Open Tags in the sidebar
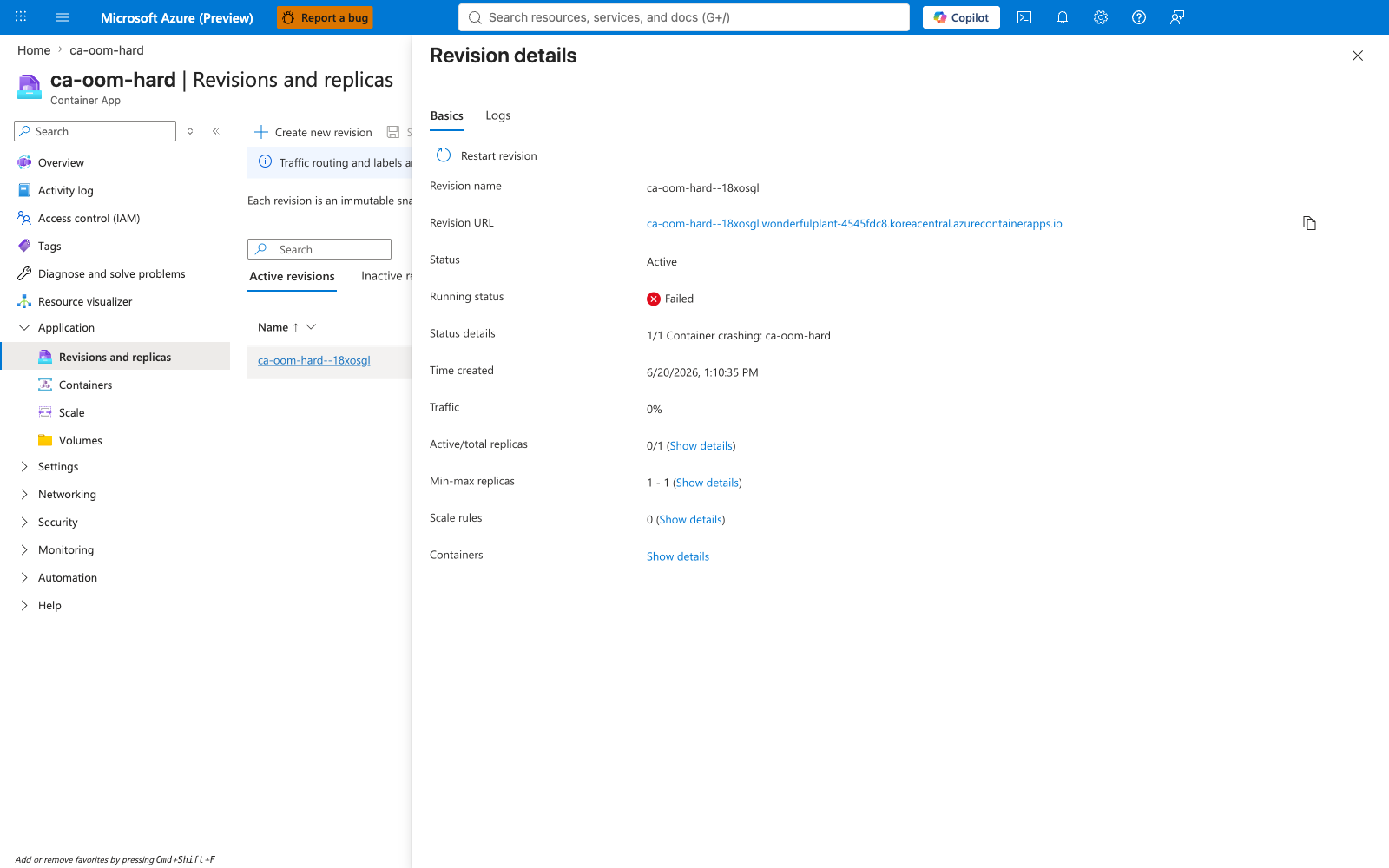The width and height of the screenshot is (1389, 868). [x=49, y=246]
